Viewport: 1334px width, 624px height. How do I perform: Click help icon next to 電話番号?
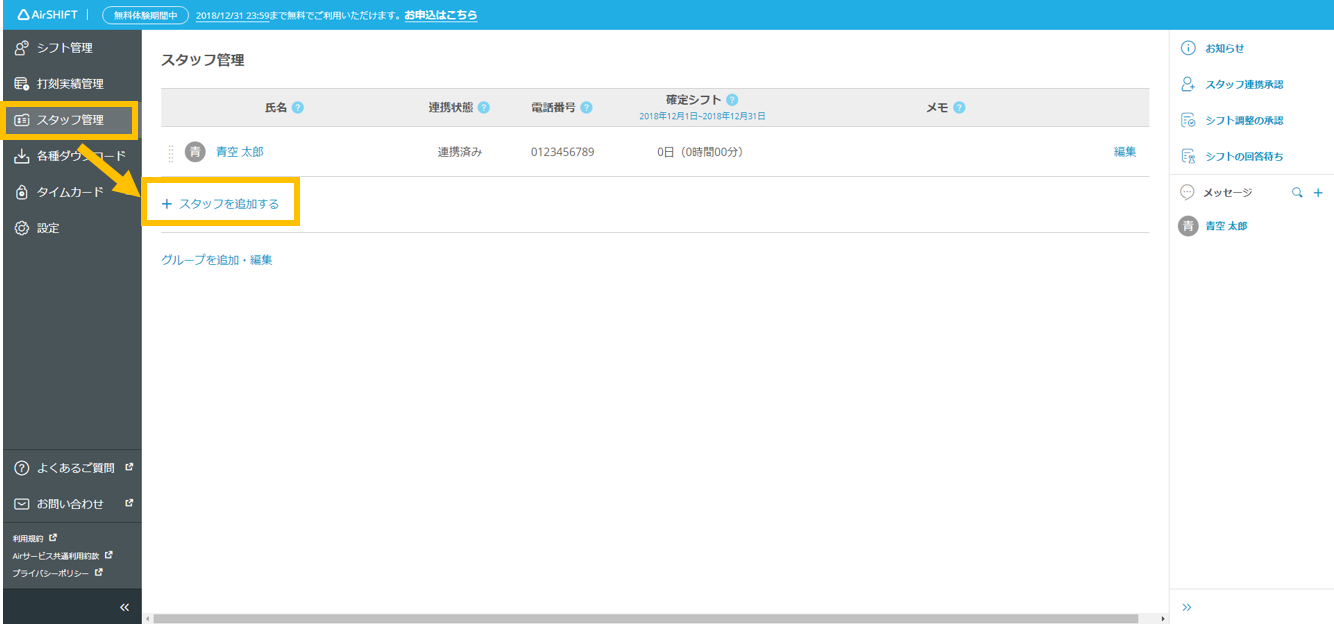click(x=586, y=108)
